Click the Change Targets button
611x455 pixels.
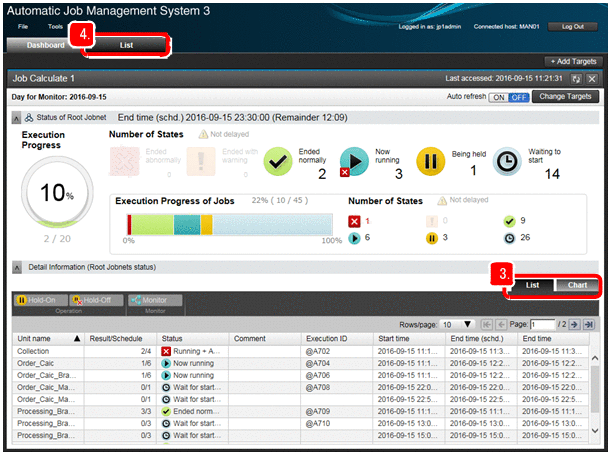tap(568, 97)
